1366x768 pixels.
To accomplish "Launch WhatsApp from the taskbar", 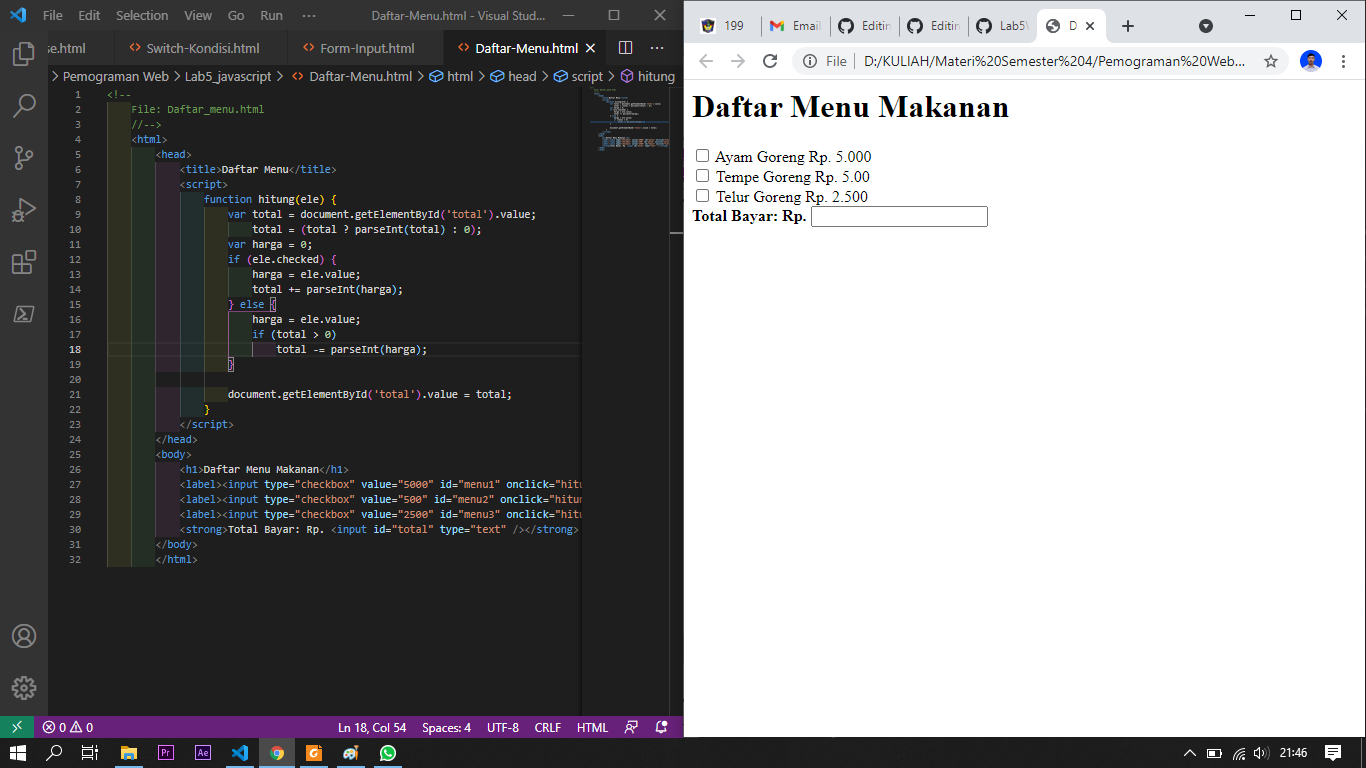I will [388, 752].
